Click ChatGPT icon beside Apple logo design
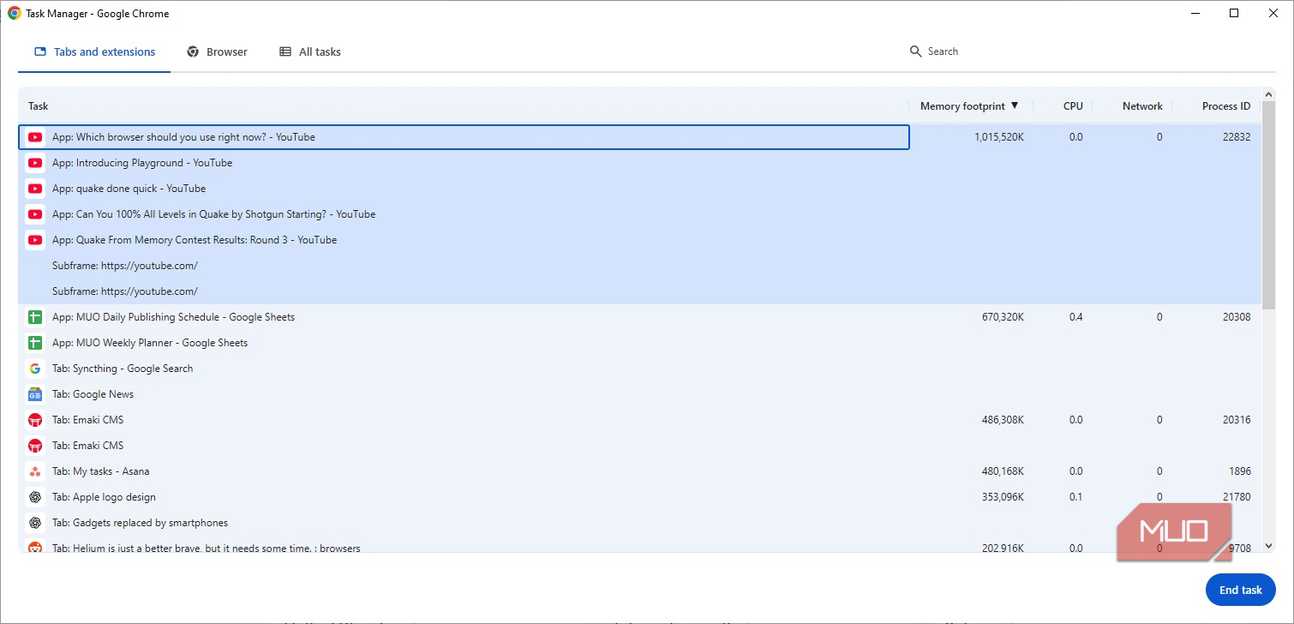 35,497
